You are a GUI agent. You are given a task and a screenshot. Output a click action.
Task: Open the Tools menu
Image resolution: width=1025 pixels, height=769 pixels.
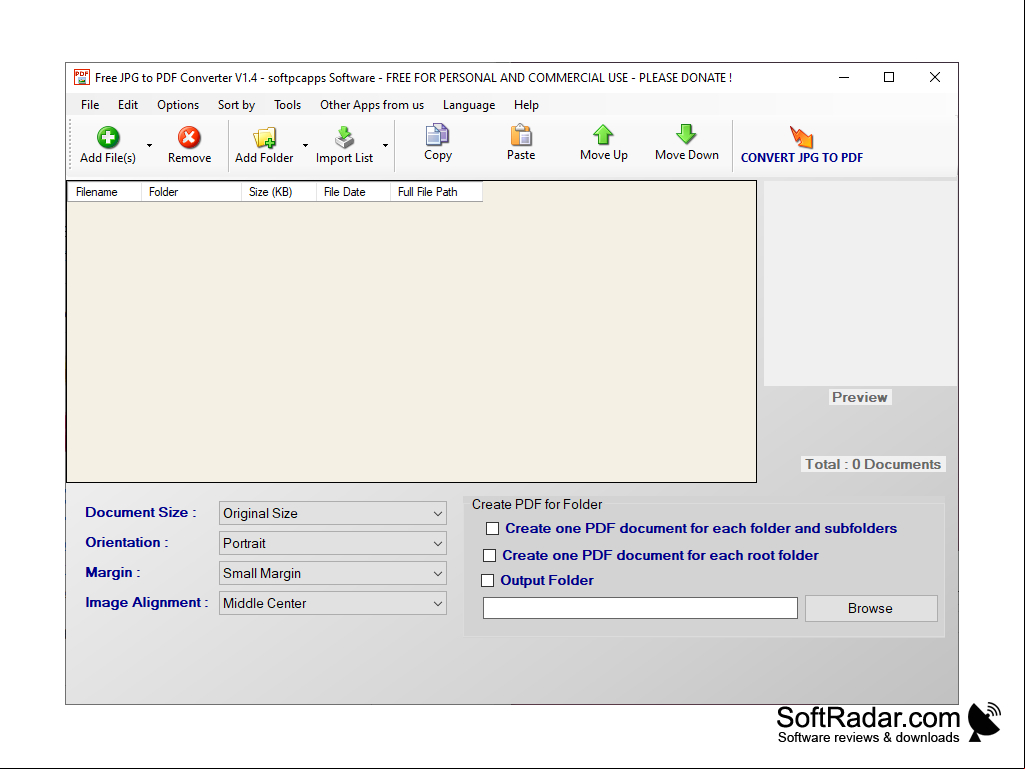pos(288,105)
